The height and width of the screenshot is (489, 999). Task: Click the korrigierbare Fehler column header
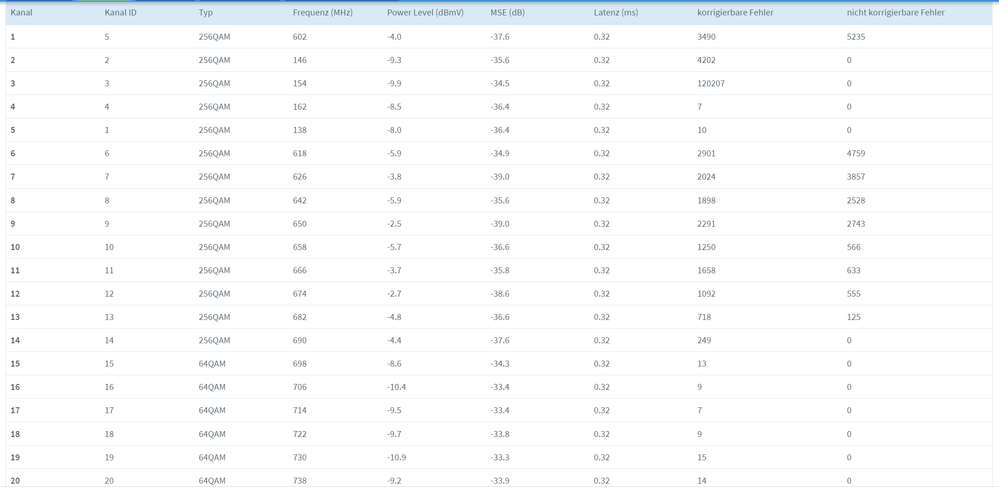(x=735, y=13)
